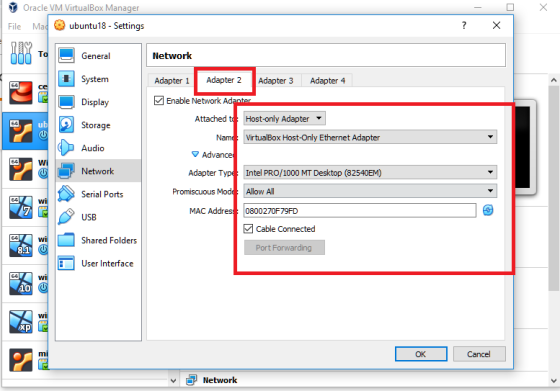Click the VirtualBox logo in title bar
The image size is (560, 391).
(13, 7)
